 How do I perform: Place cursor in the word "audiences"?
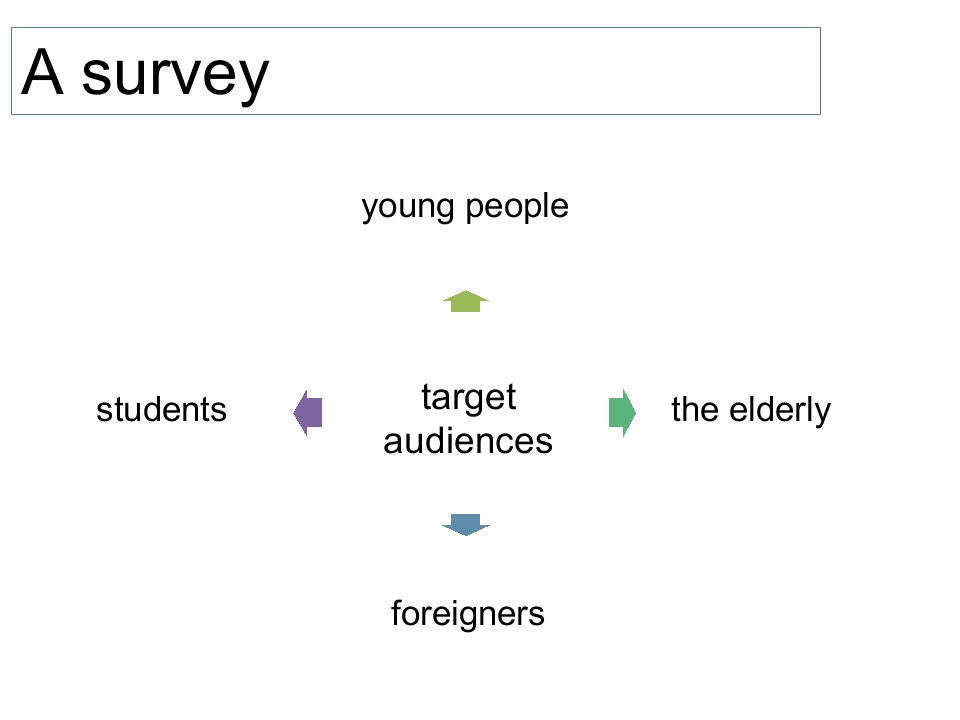(x=468, y=441)
